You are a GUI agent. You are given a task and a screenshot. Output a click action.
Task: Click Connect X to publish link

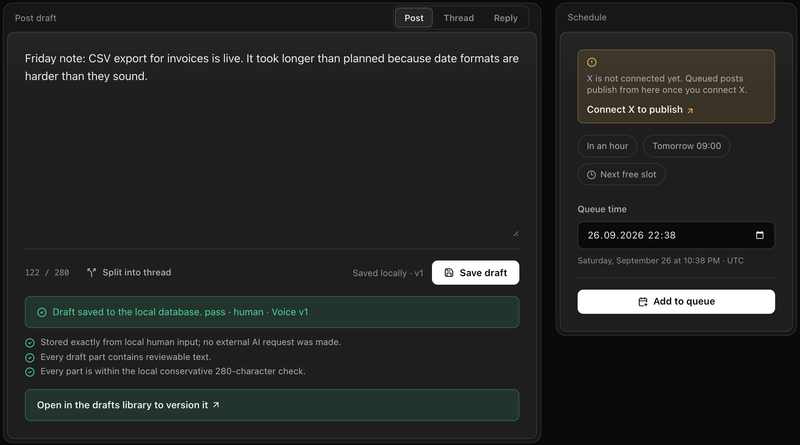click(640, 110)
